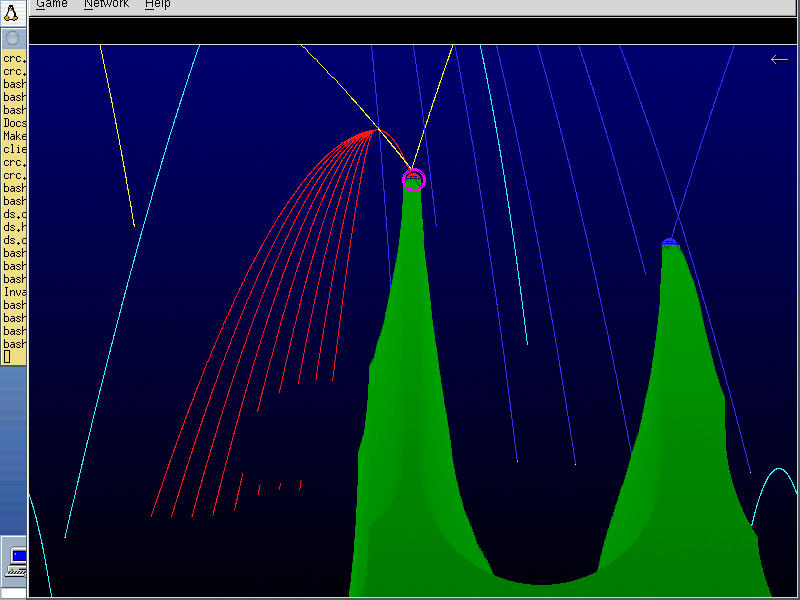The image size is (800, 600).
Task: Open the Network menu
Action: pyautogui.click(x=106, y=4)
